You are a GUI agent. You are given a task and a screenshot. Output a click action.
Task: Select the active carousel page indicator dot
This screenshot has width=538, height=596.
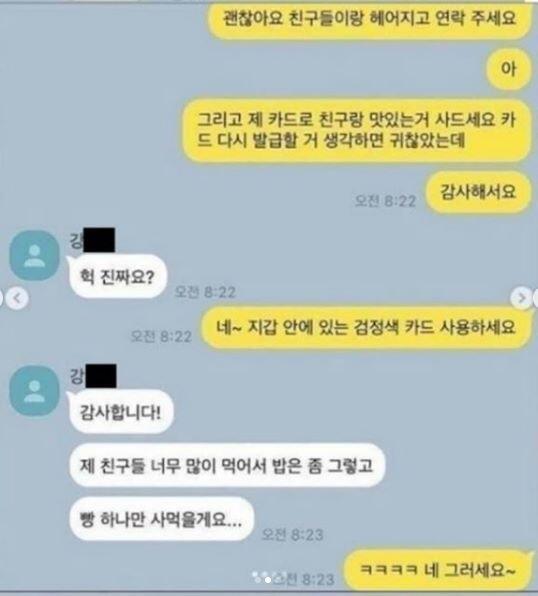click(268, 580)
